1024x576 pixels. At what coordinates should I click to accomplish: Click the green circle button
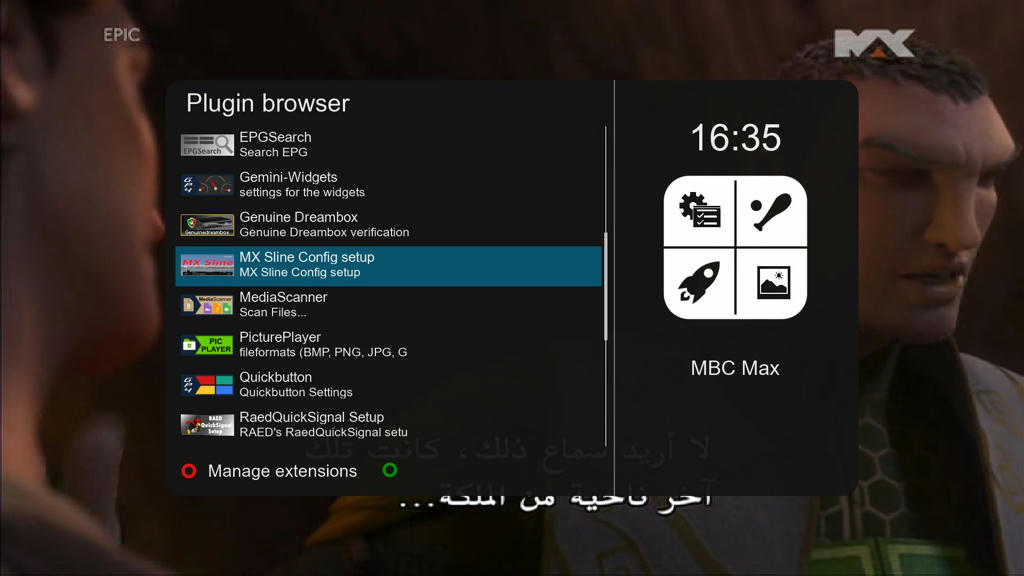coord(390,470)
